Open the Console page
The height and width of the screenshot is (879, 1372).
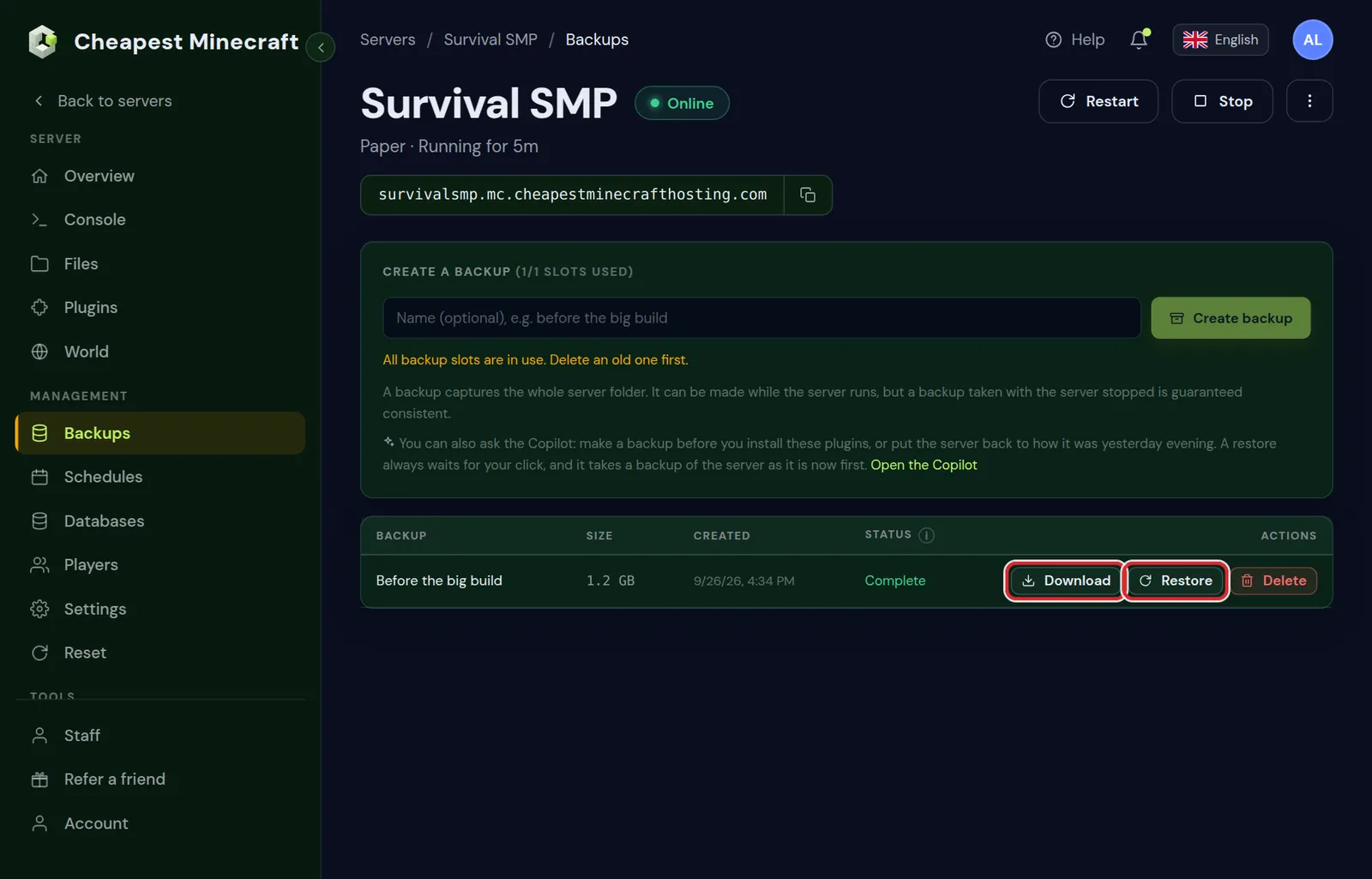tap(160, 220)
